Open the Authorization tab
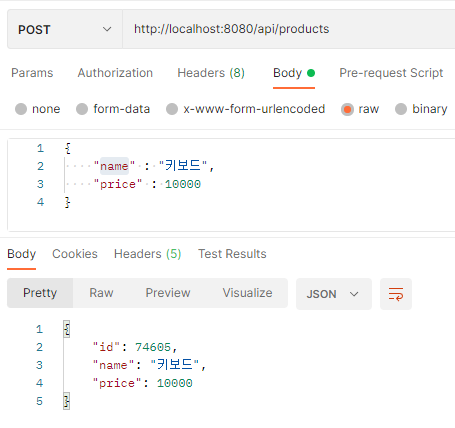Screen dimensions: 455x428 point(115,73)
